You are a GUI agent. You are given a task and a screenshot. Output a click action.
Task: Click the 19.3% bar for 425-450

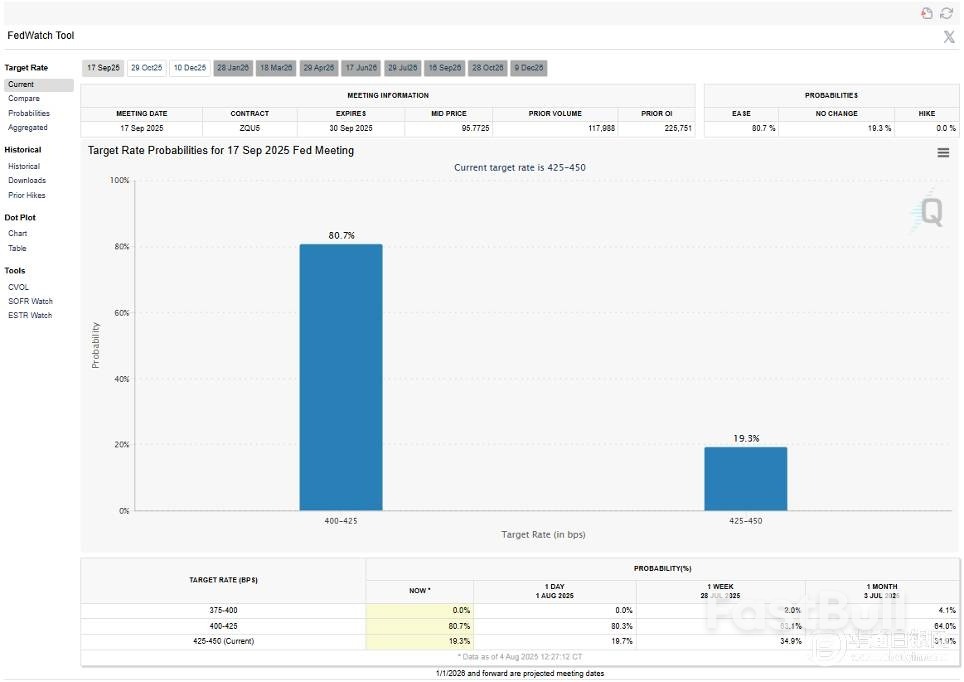[745, 478]
